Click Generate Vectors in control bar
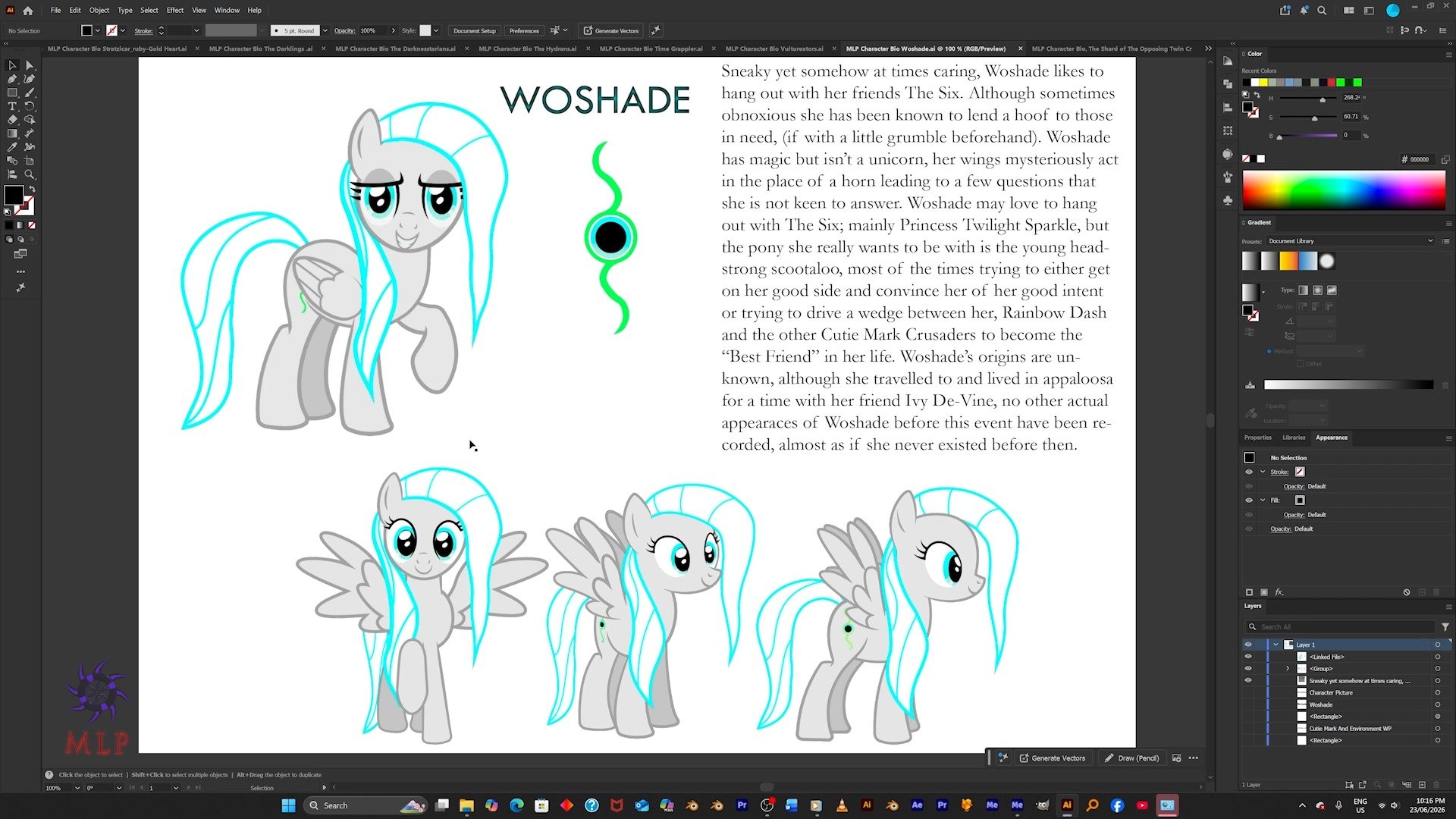Image resolution: width=1456 pixels, height=819 pixels. (x=611, y=31)
